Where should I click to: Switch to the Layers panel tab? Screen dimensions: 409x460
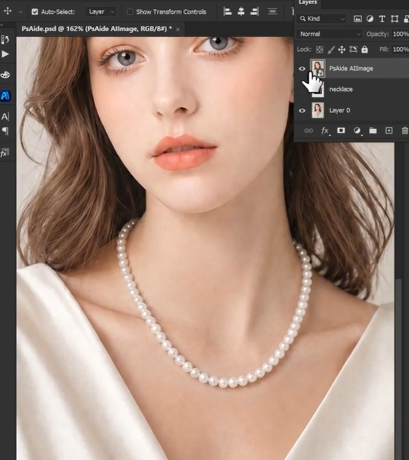coord(307,3)
